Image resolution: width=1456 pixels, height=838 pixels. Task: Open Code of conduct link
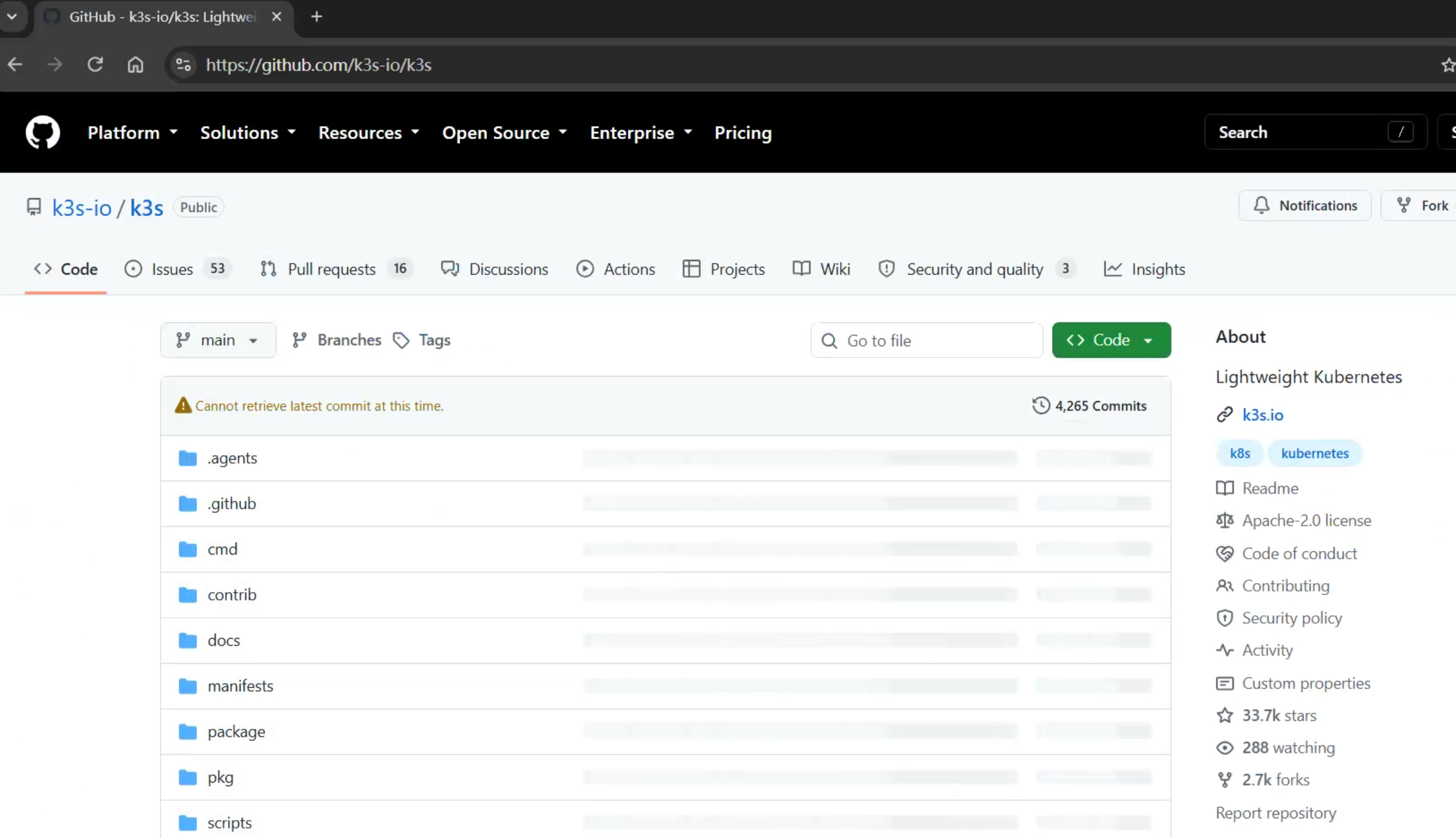pos(1299,553)
